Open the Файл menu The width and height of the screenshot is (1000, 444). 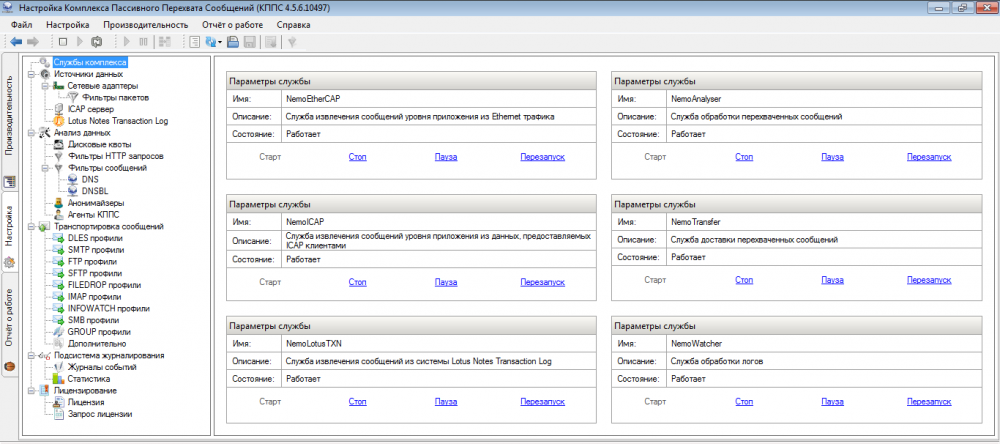tap(22, 25)
